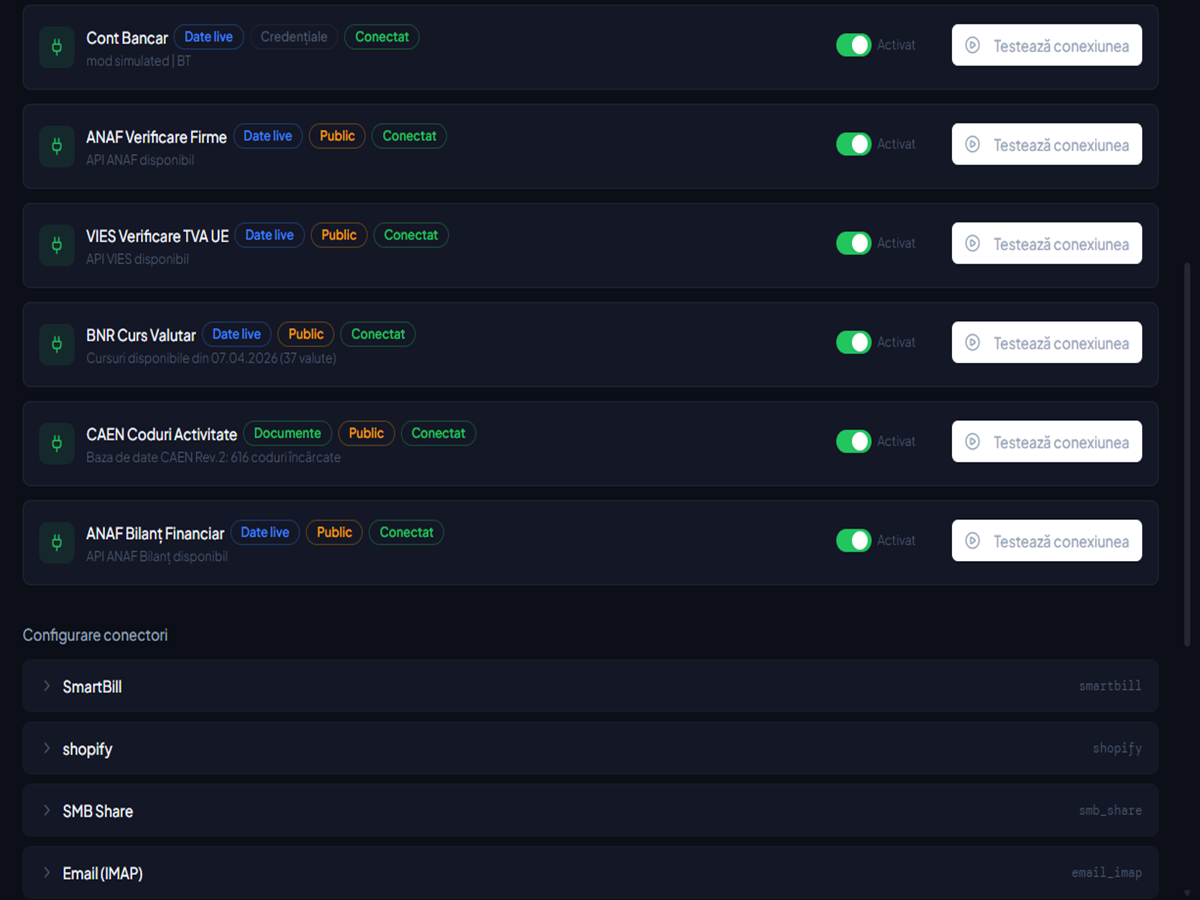Click Testează conexiunea for Cont Bancar
This screenshot has height=900, width=1200.
pos(1047,45)
